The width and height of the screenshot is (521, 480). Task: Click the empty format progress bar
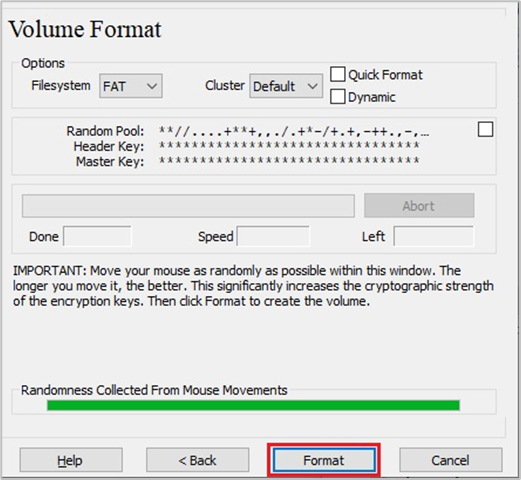click(x=188, y=206)
